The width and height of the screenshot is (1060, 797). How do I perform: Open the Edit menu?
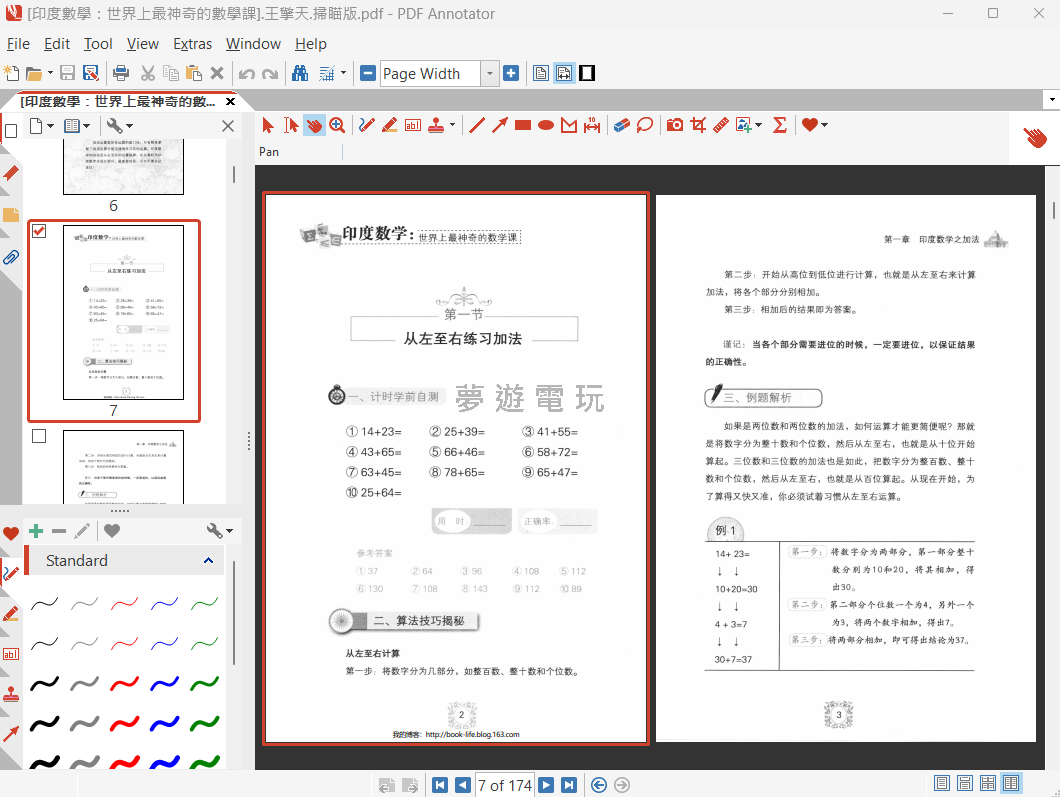(x=57, y=44)
